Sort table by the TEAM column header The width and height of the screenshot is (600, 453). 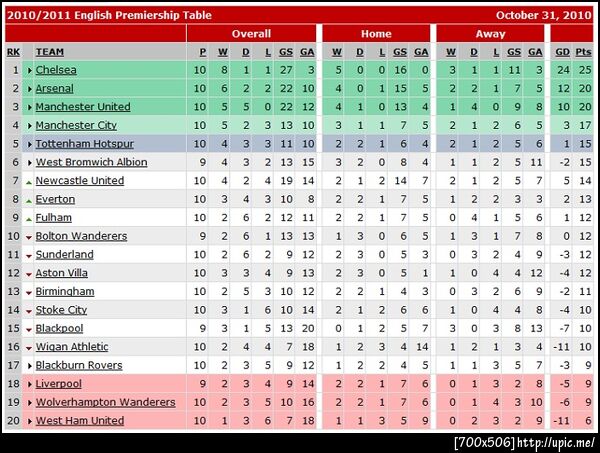50,51
